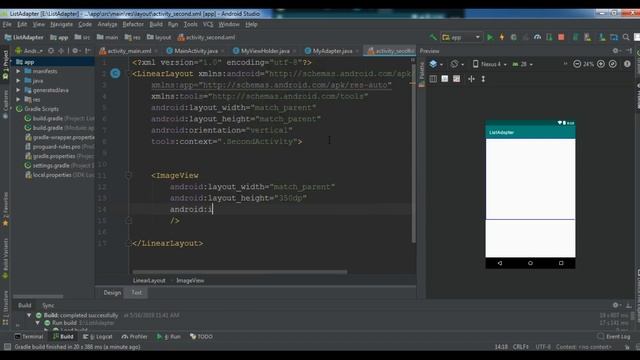Screen dimensions: 640x360
Task: Expand the manifests folder
Action: [x=18, y=71]
